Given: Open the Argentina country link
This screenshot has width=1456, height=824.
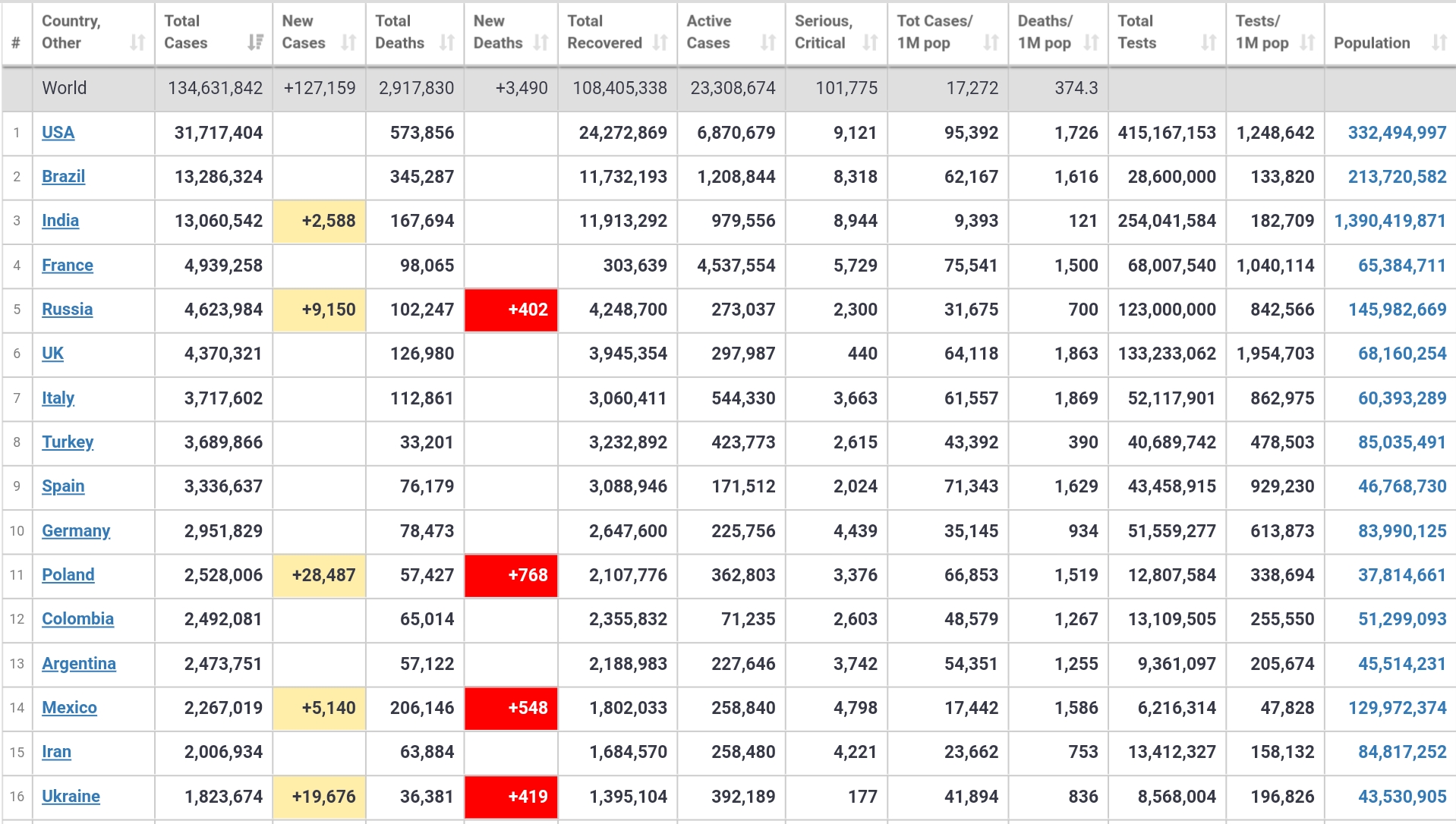Looking at the screenshot, I should pos(79,664).
